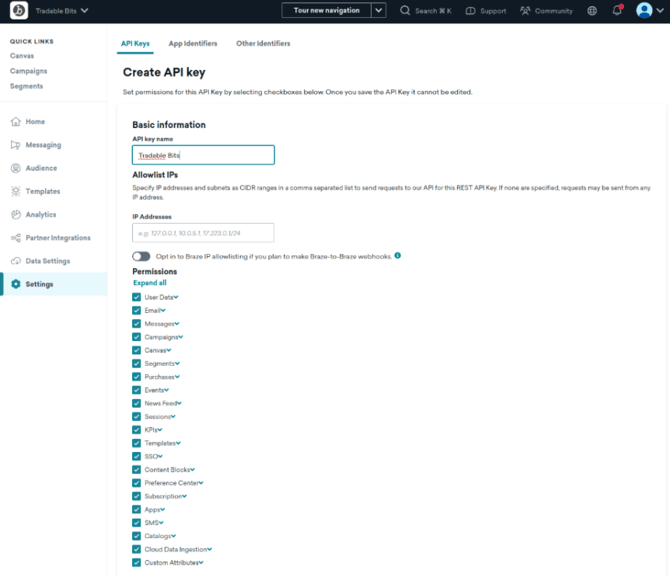Open Messaging from sidebar icon

click(16, 145)
